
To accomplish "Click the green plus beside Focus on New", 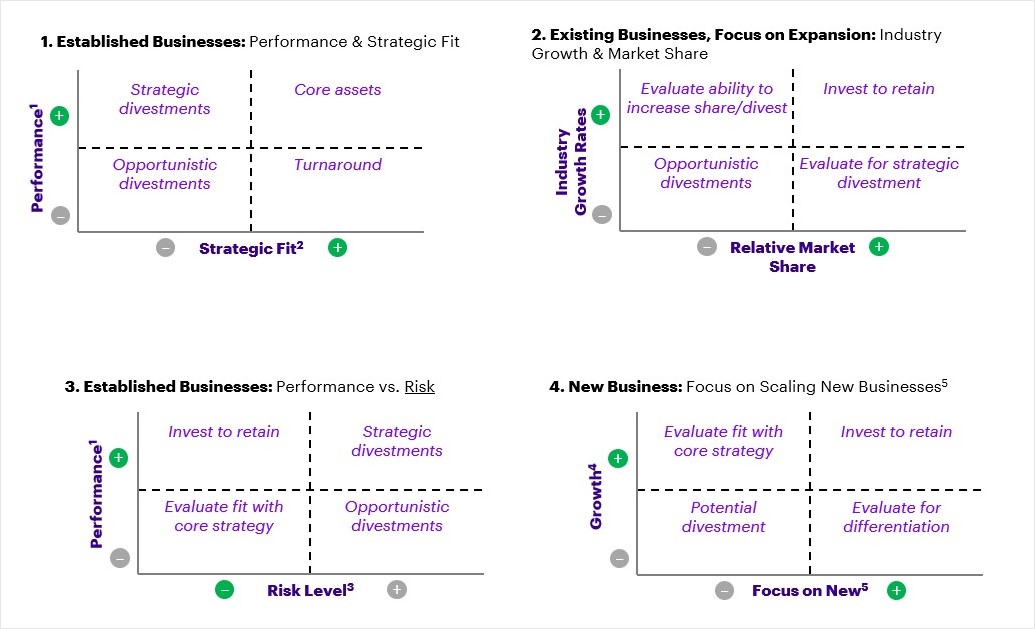I will 896,590.
